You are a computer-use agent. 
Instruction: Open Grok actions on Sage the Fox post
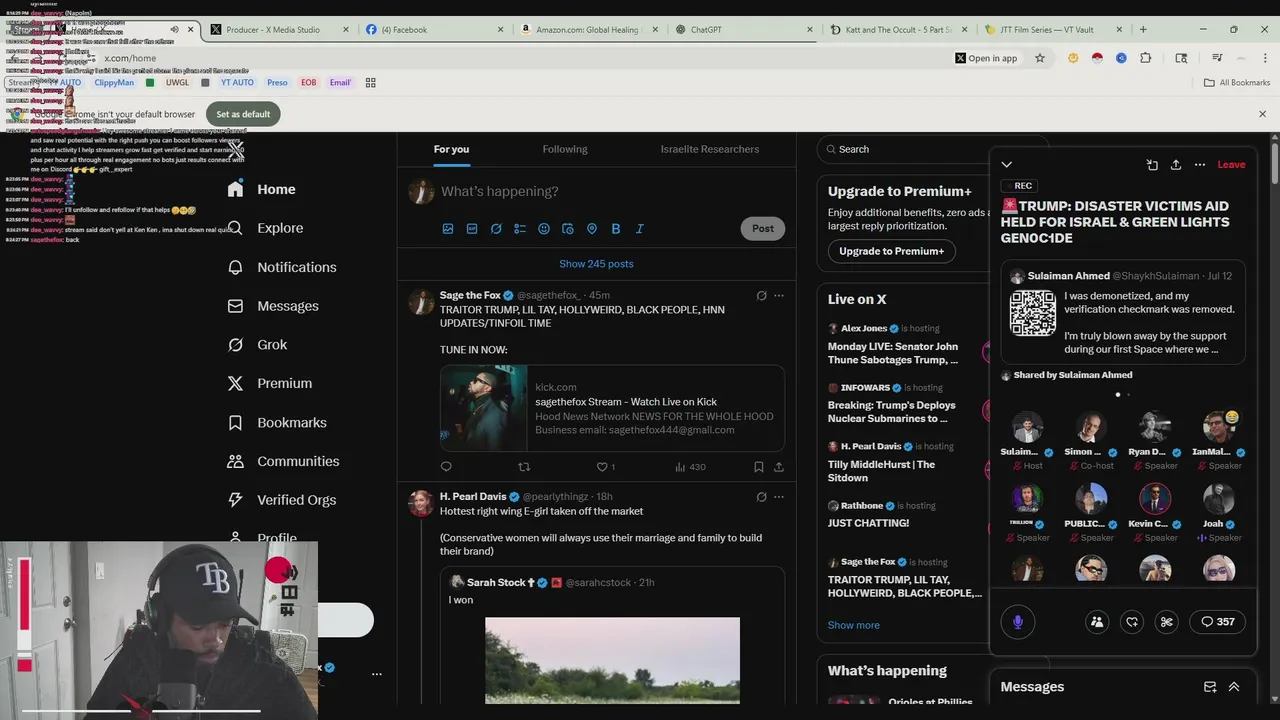pos(761,296)
